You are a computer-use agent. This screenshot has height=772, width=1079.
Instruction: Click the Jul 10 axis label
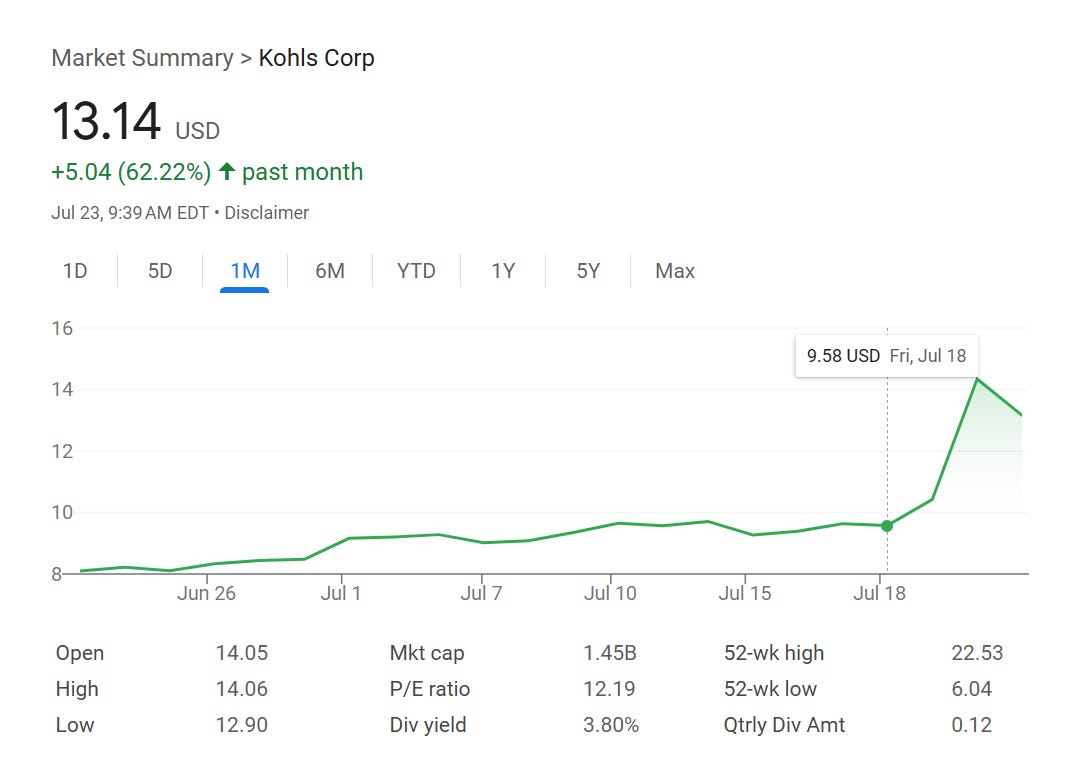(x=610, y=593)
